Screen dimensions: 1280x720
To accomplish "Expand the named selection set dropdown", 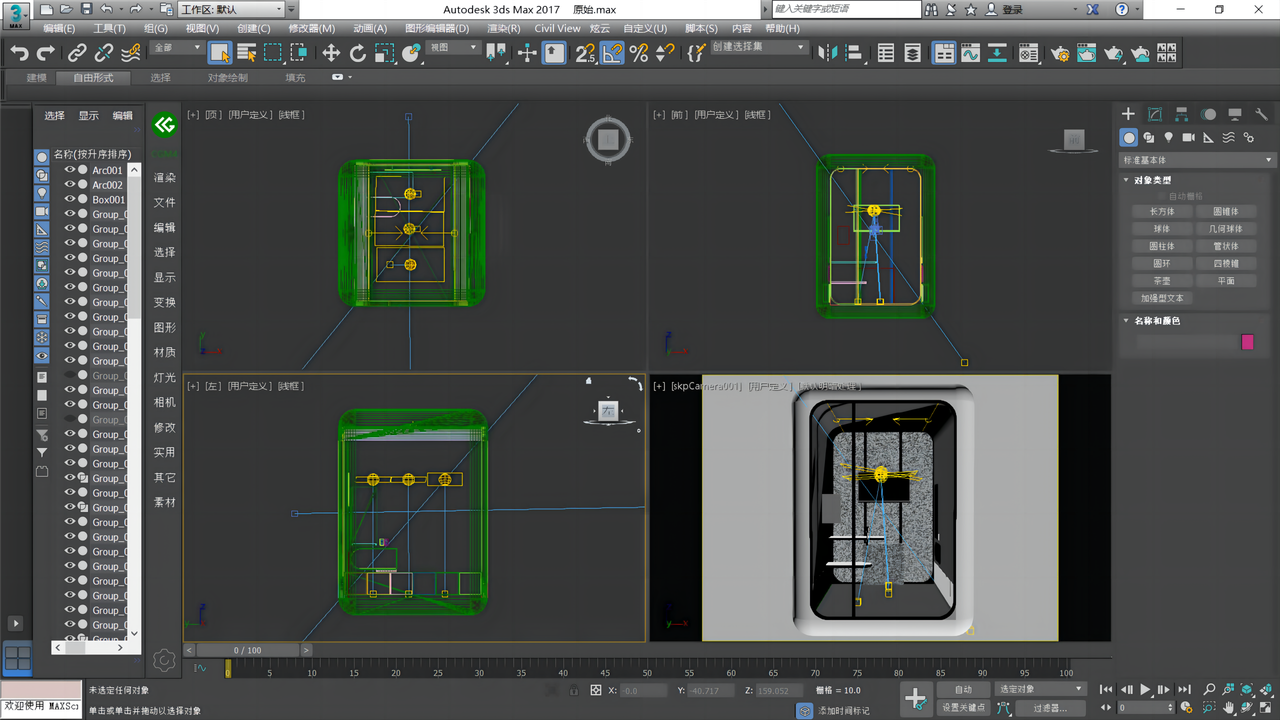I will tap(800, 48).
